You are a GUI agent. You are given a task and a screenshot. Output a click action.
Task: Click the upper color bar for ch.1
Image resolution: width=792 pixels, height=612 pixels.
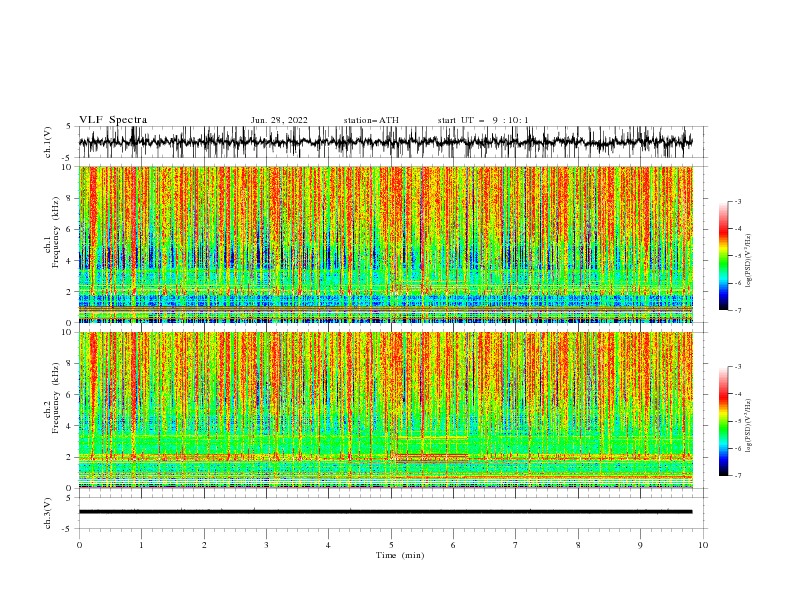pos(723,256)
